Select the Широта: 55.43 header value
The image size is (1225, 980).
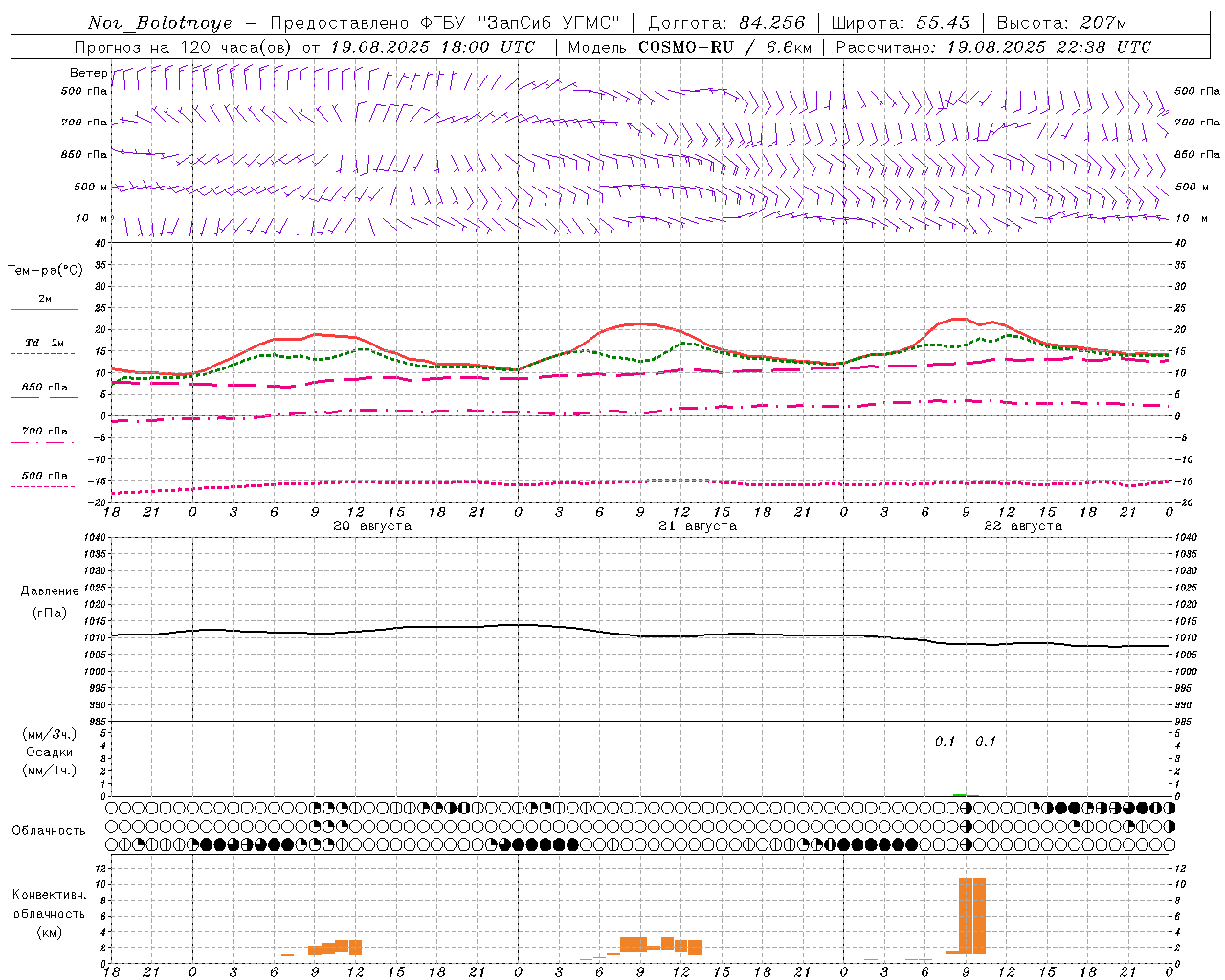tap(901, 23)
